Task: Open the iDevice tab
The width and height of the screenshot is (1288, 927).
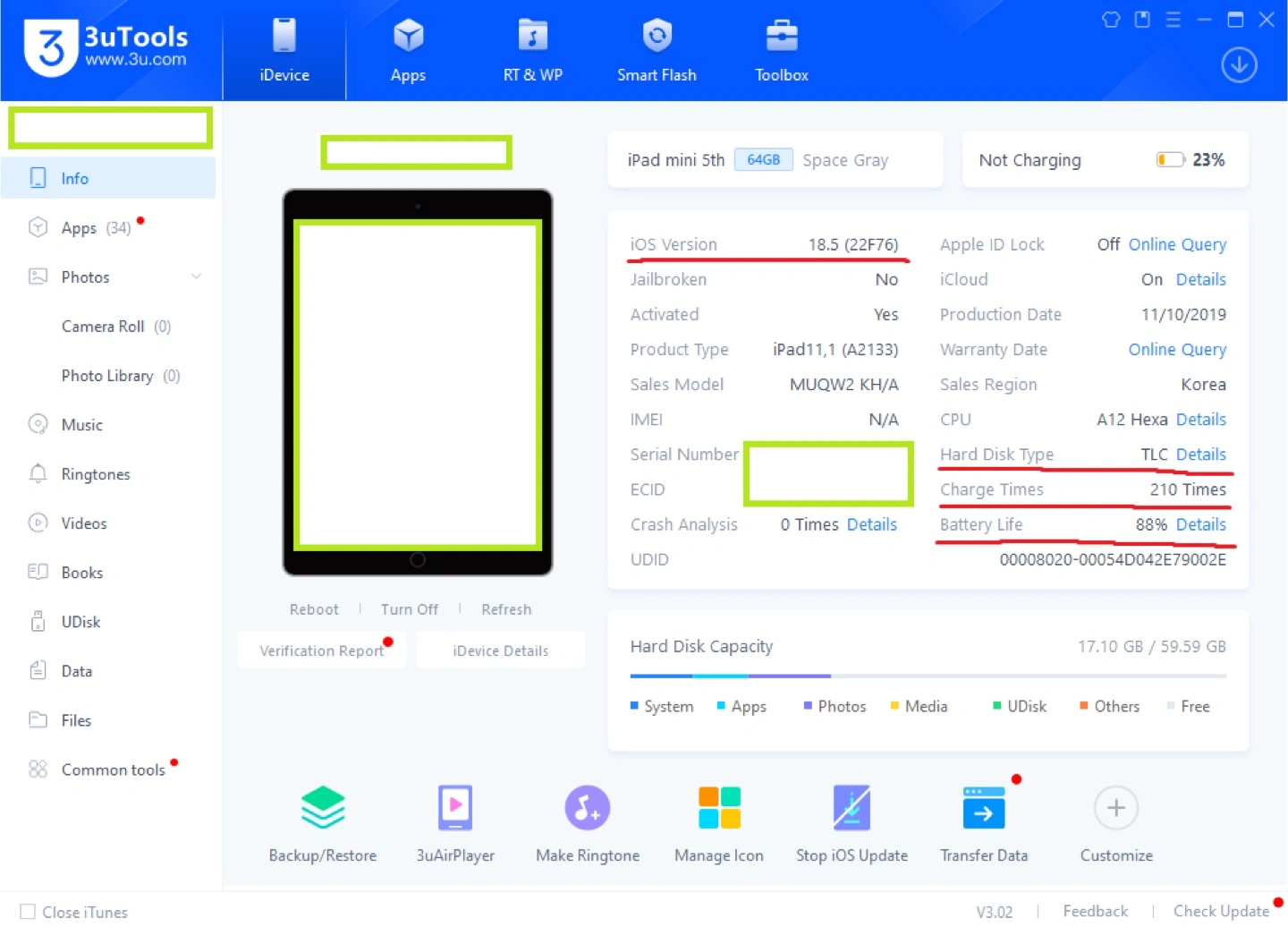Action: [284, 51]
